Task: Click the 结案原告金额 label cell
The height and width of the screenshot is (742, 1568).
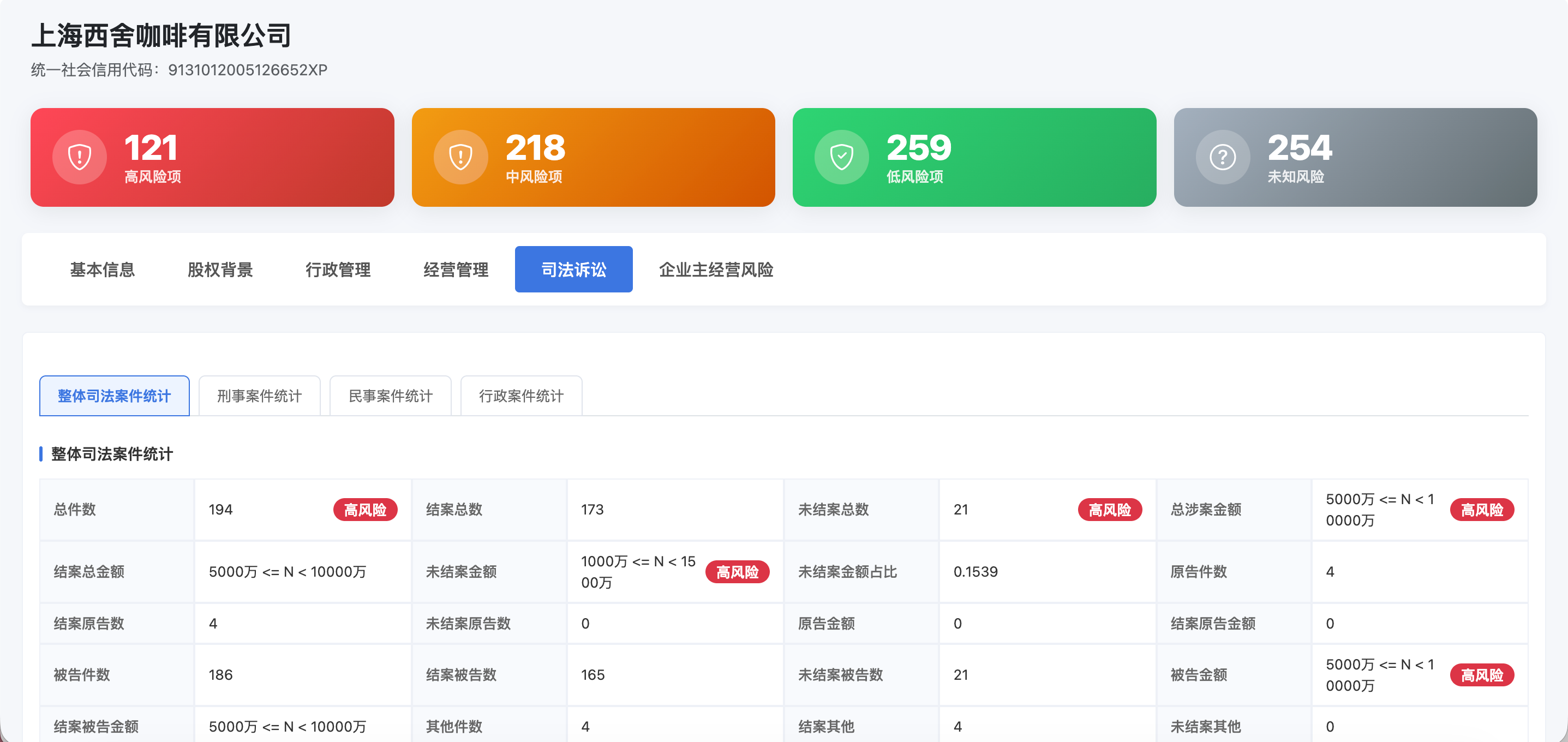Action: point(1234,623)
